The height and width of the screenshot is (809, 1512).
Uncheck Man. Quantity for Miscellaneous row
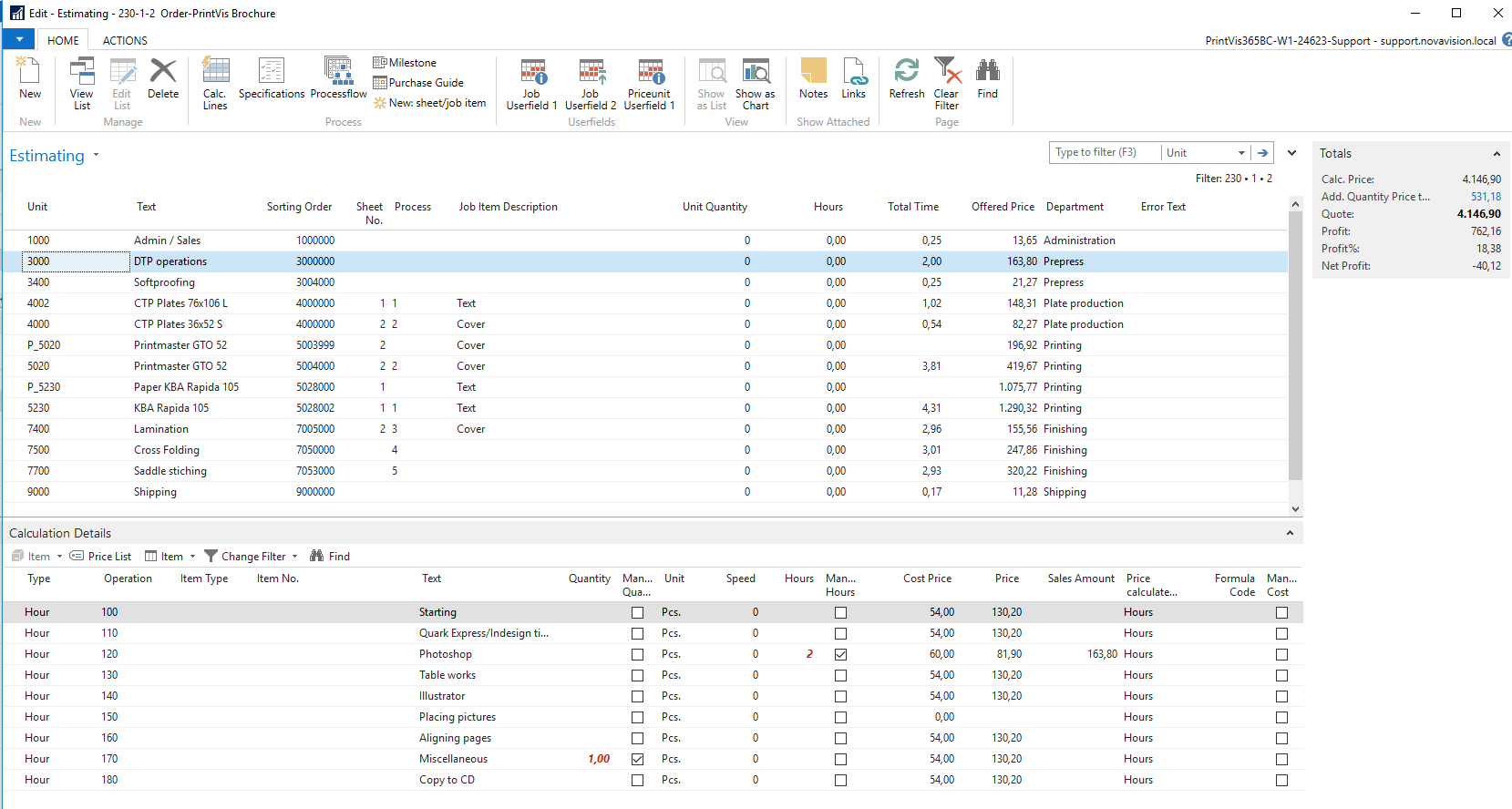pos(637,760)
